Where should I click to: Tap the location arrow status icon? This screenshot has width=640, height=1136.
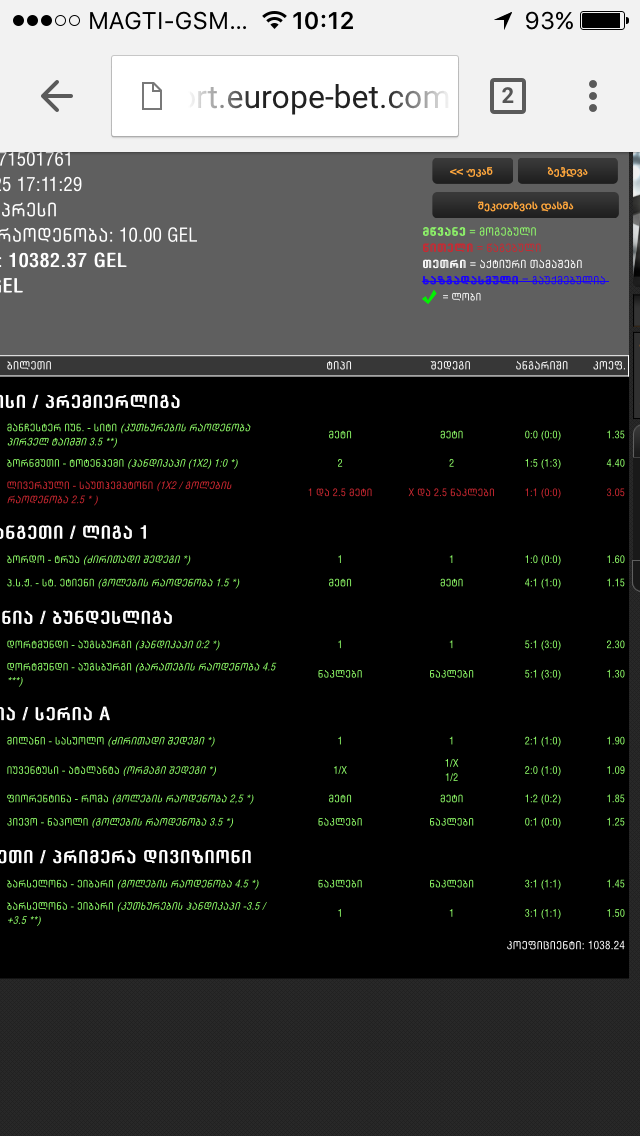coord(504,20)
